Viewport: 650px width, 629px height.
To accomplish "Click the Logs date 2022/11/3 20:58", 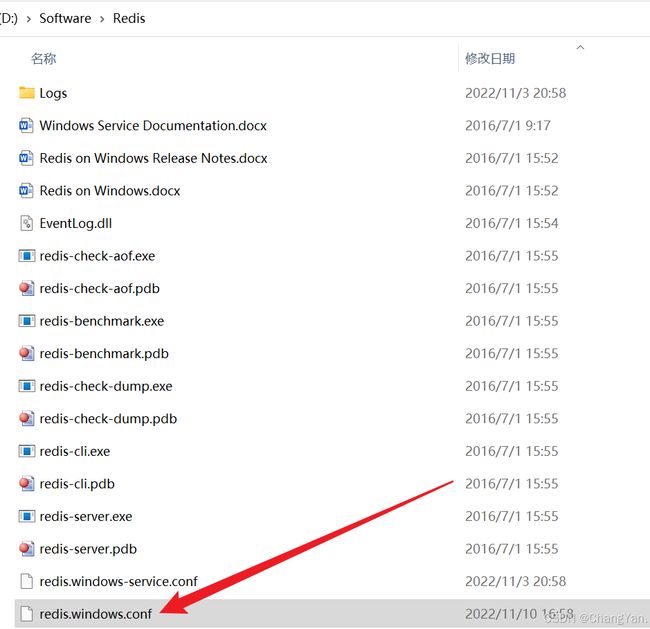I will (515, 93).
